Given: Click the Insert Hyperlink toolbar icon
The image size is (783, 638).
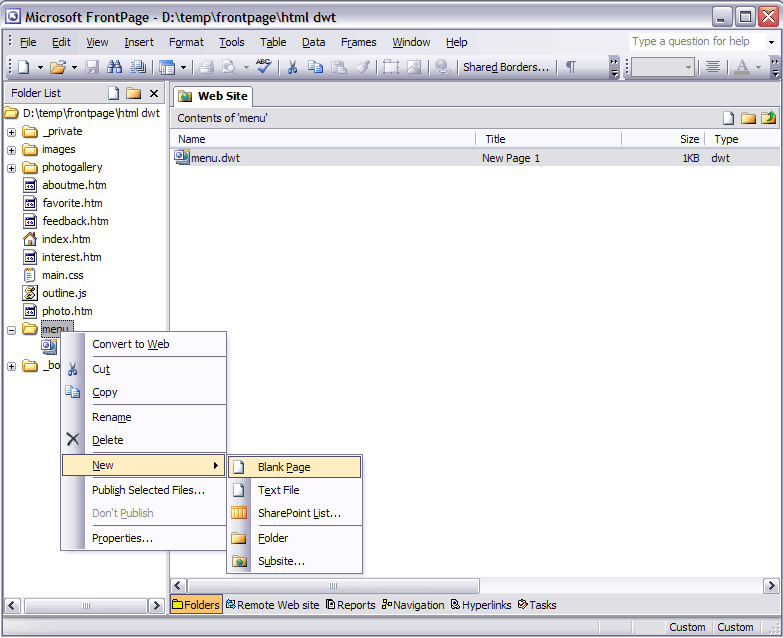Looking at the screenshot, I should [442, 67].
